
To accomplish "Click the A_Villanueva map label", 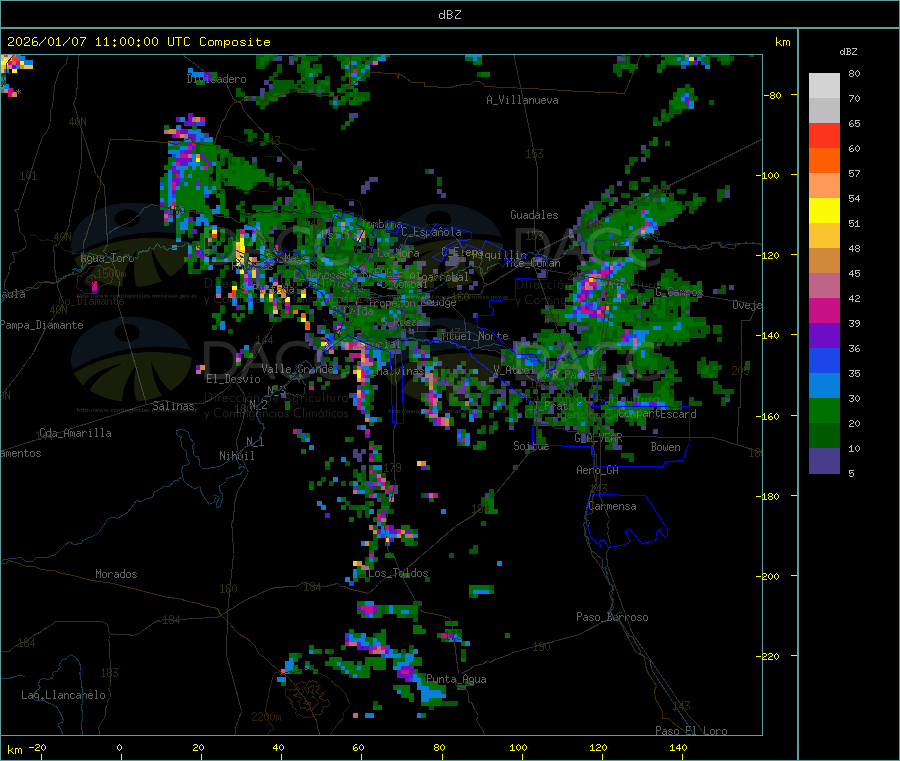I will 522,100.
